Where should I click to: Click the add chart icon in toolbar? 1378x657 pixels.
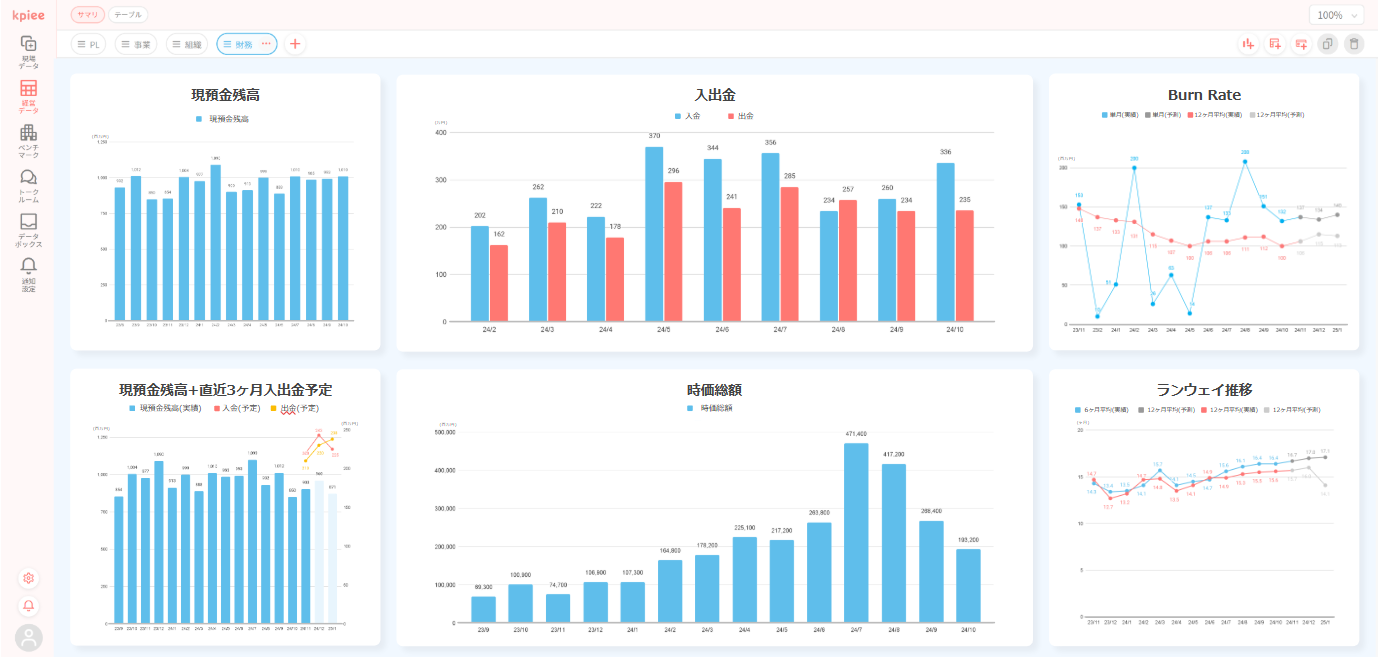[x=1248, y=44]
